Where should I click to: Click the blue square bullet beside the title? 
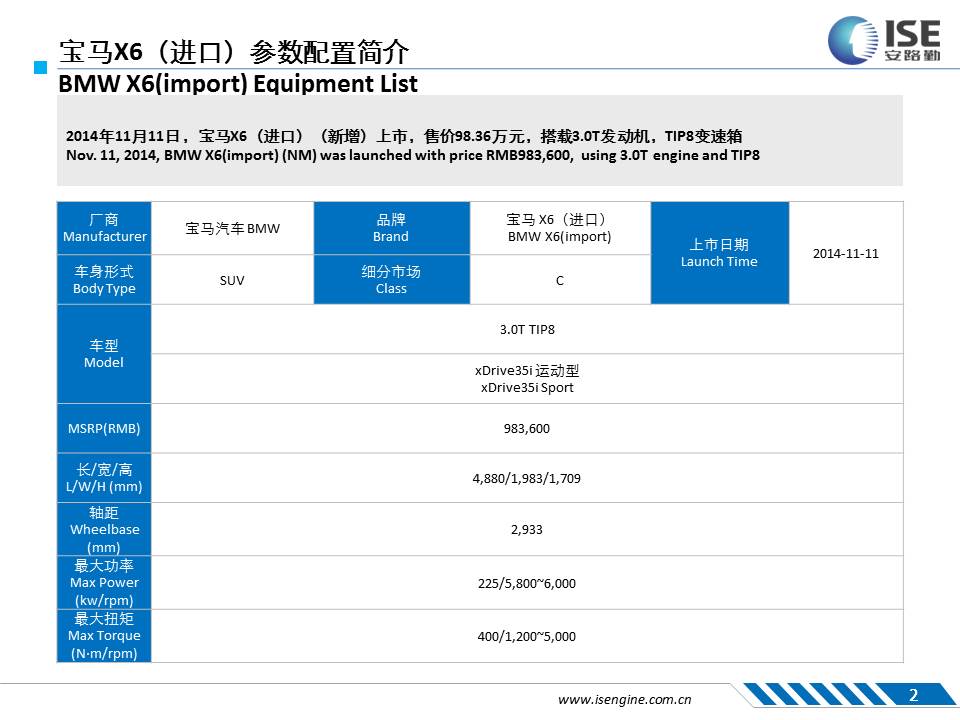coord(40,67)
